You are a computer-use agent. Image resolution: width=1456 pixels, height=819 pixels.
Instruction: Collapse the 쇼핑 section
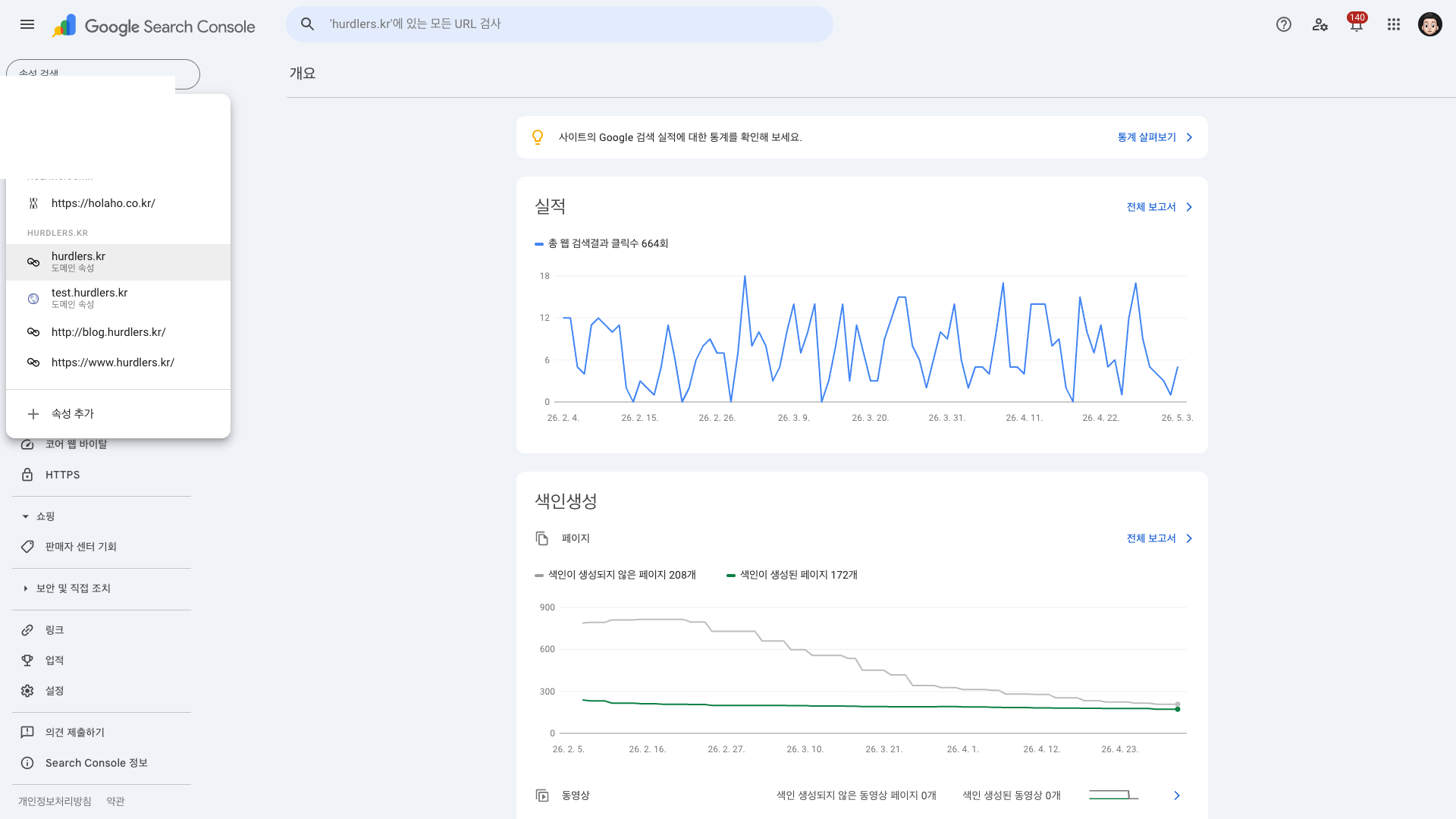[25, 516]
